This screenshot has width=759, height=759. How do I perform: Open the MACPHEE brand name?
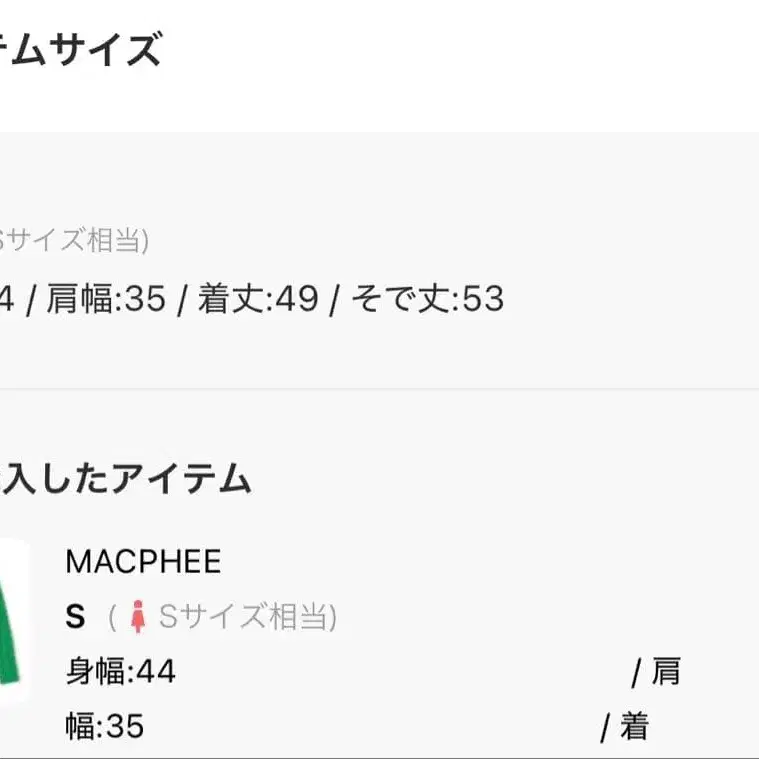(143, 561)
